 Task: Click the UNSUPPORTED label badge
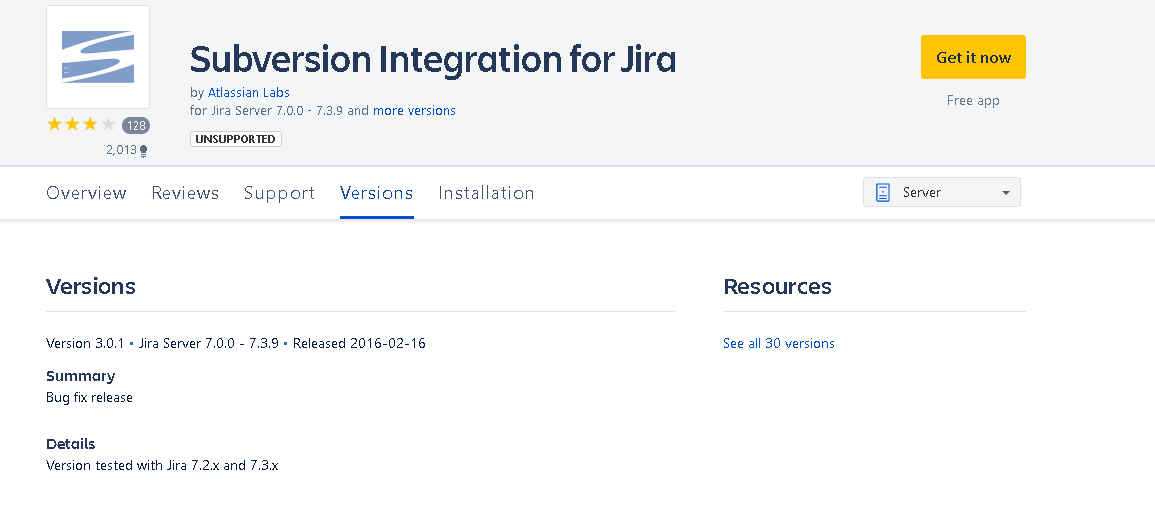coord(236,139)
